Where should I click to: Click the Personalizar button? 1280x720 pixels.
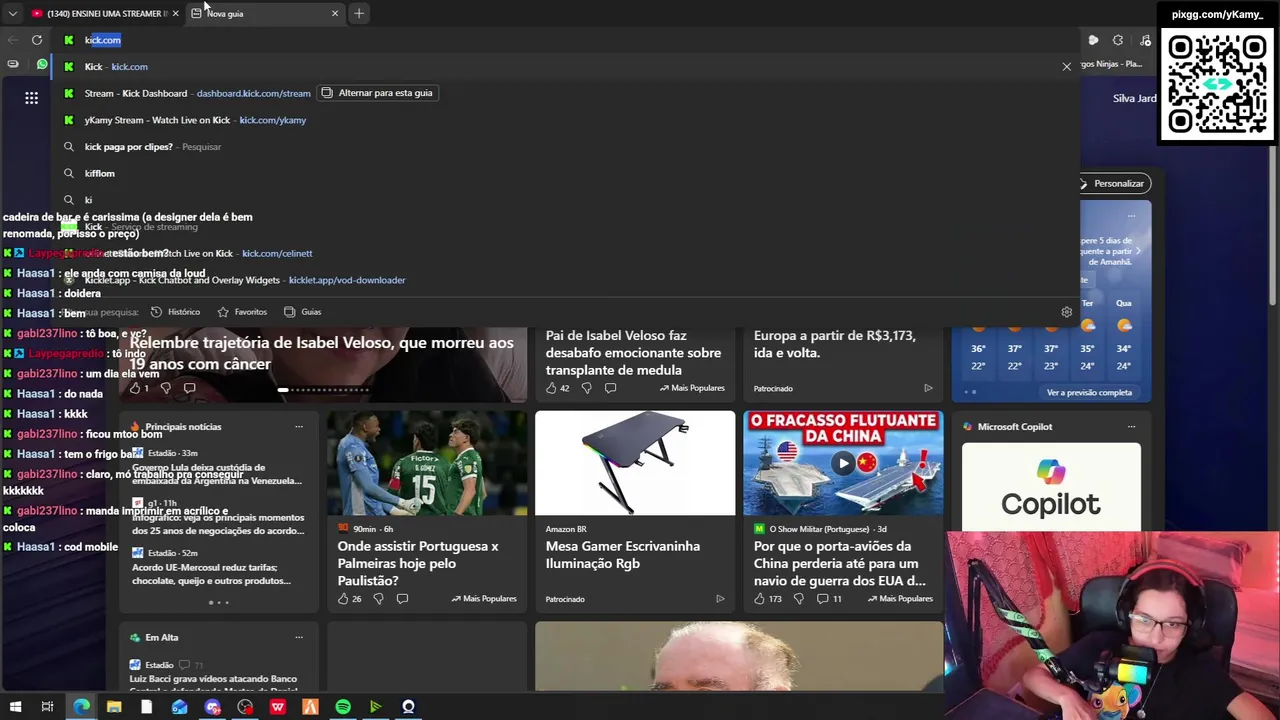pyautogui.click(x=1113, y=184)
